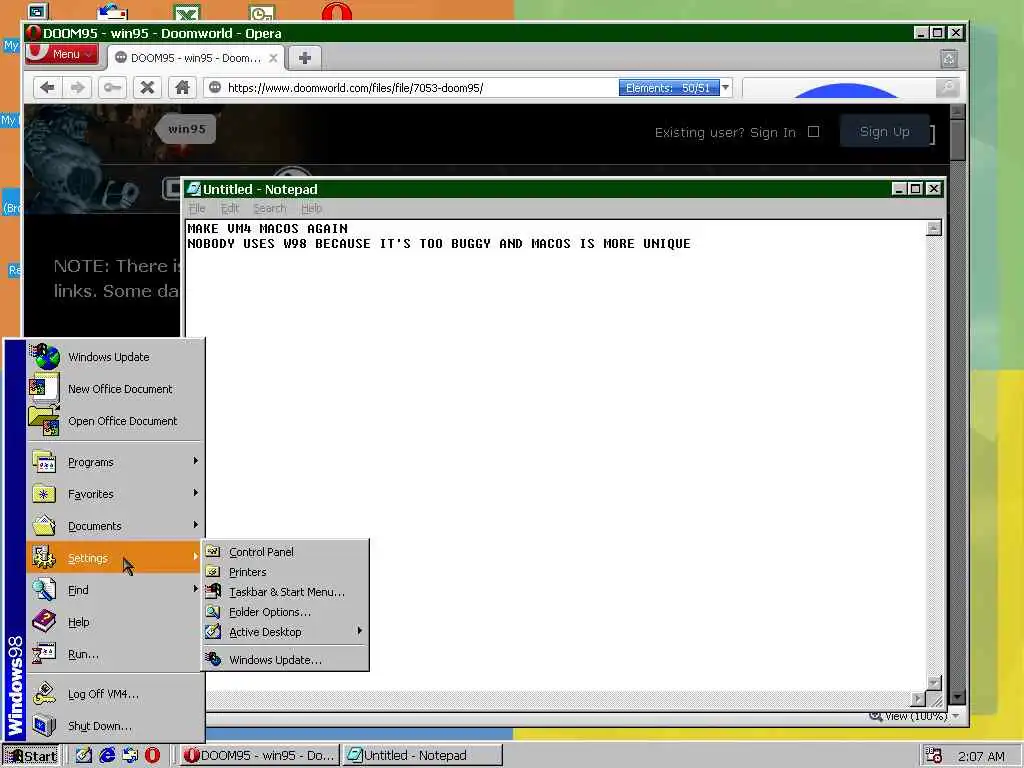1024x768 pixels.
Task: Choose Log Off VM4...
Action: [x=115, y=694]
